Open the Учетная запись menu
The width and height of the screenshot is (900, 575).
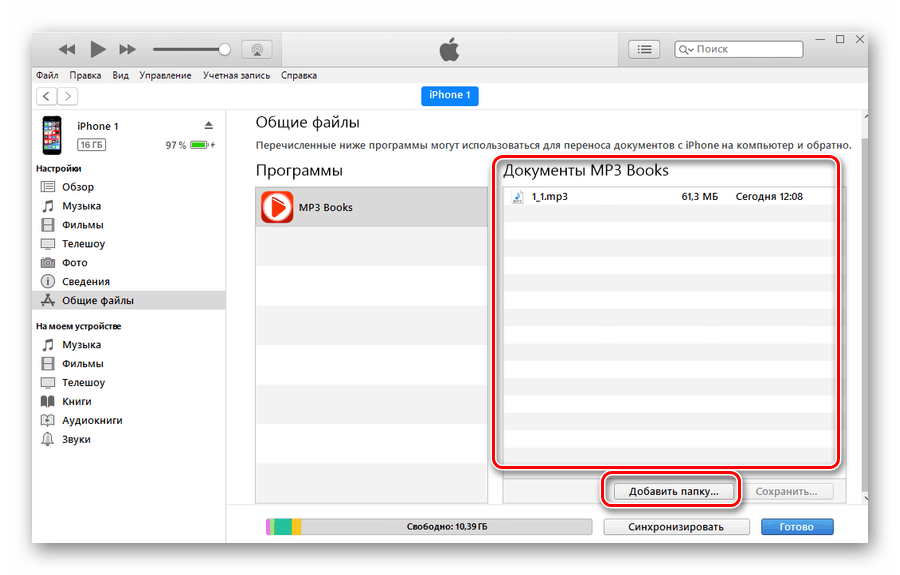click(236, 75)
